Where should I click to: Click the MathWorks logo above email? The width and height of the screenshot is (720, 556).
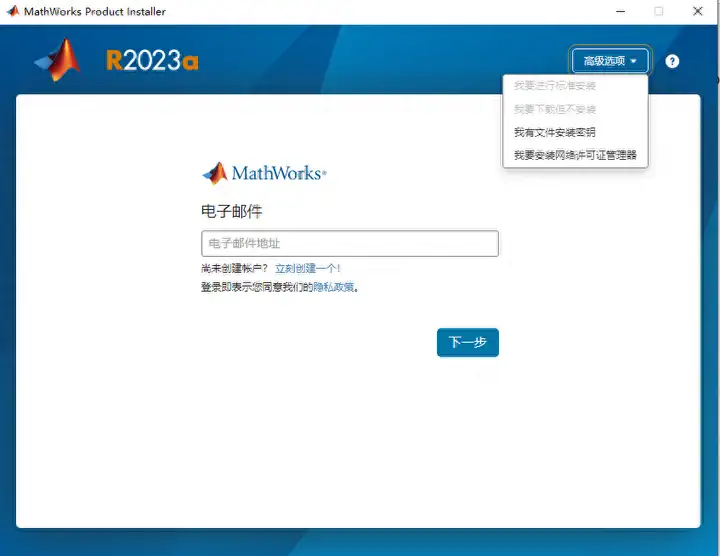[x=264, y=173]
